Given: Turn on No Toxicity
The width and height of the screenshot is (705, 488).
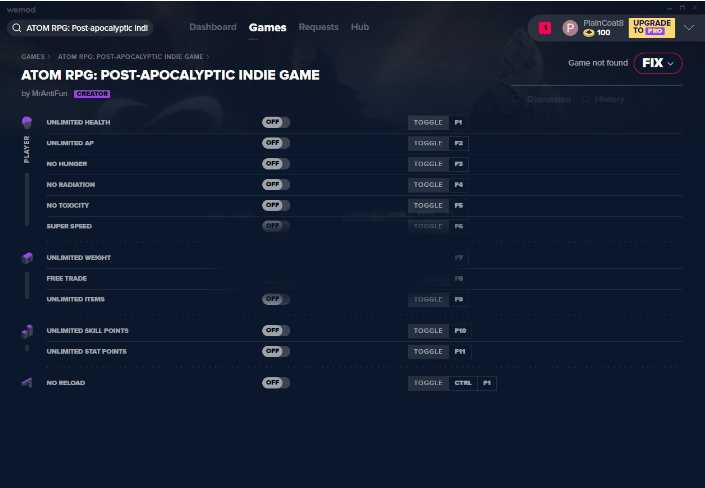Looking at the screenshot, I should [x=276, y=205].
